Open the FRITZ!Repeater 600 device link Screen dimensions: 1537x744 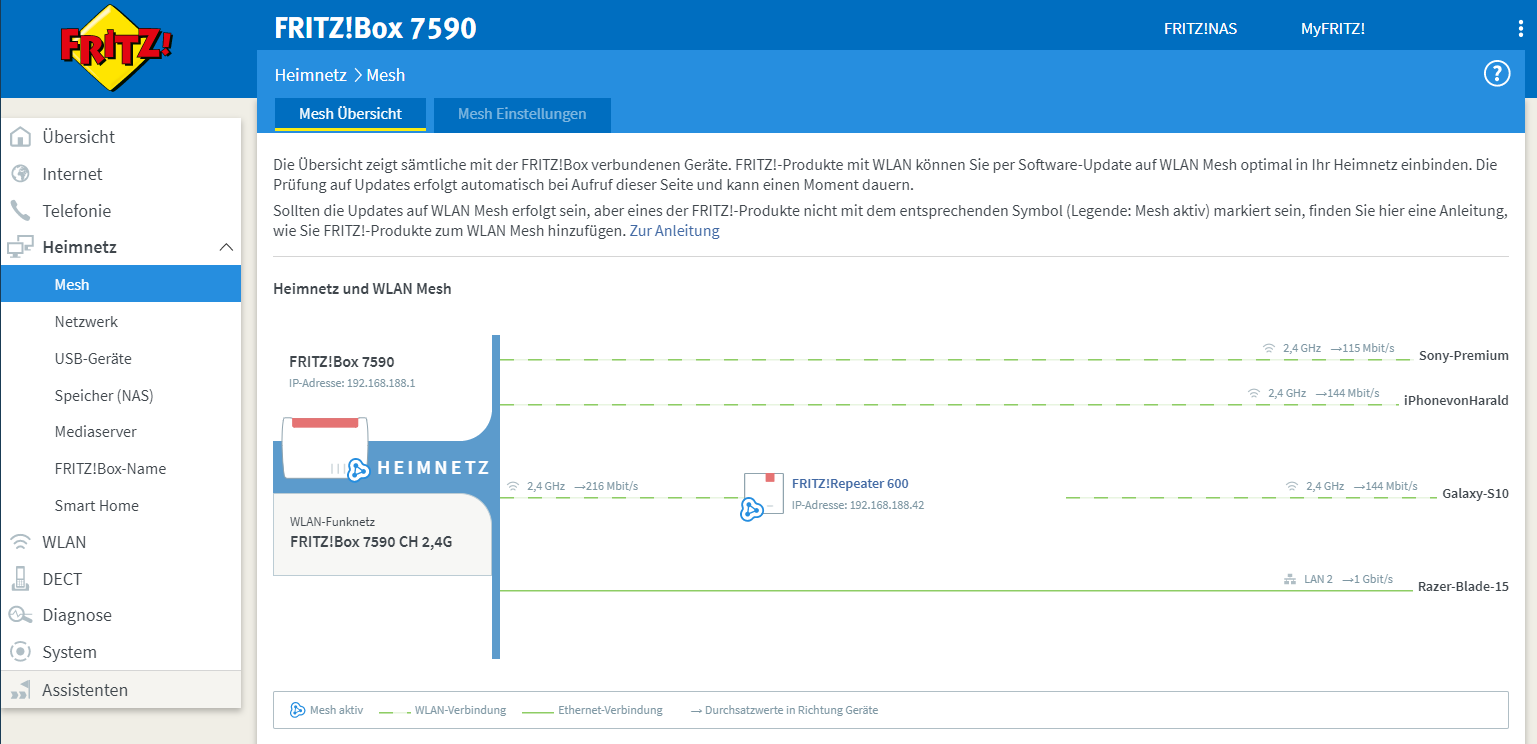[x=850, y=484]
